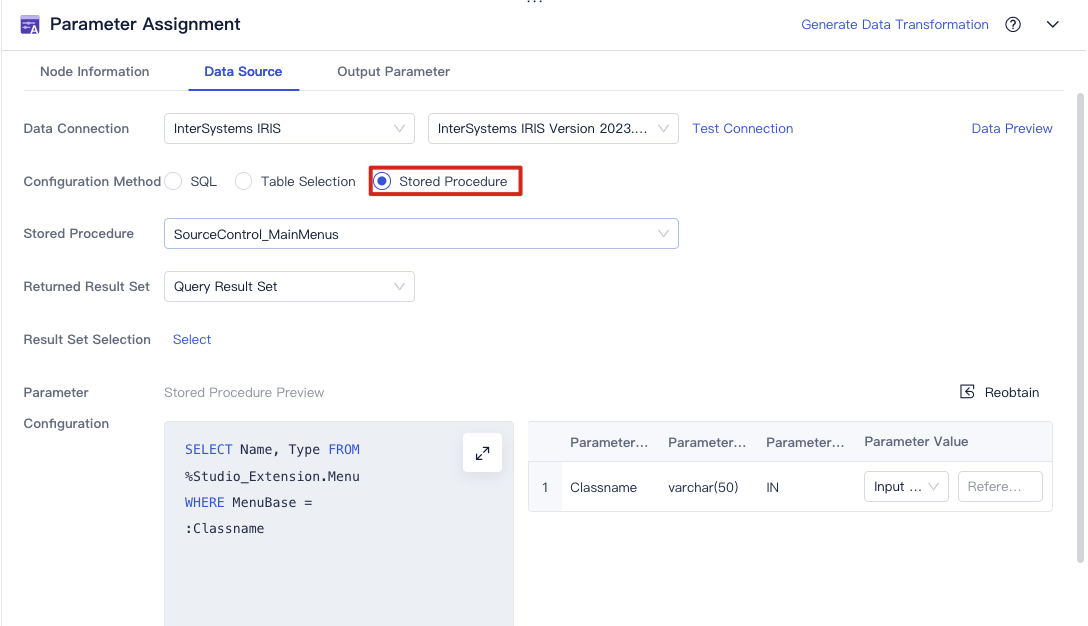Click the Parameter Value column header
The width and height of the screenshot is (1088, 626).
point(916,441)
